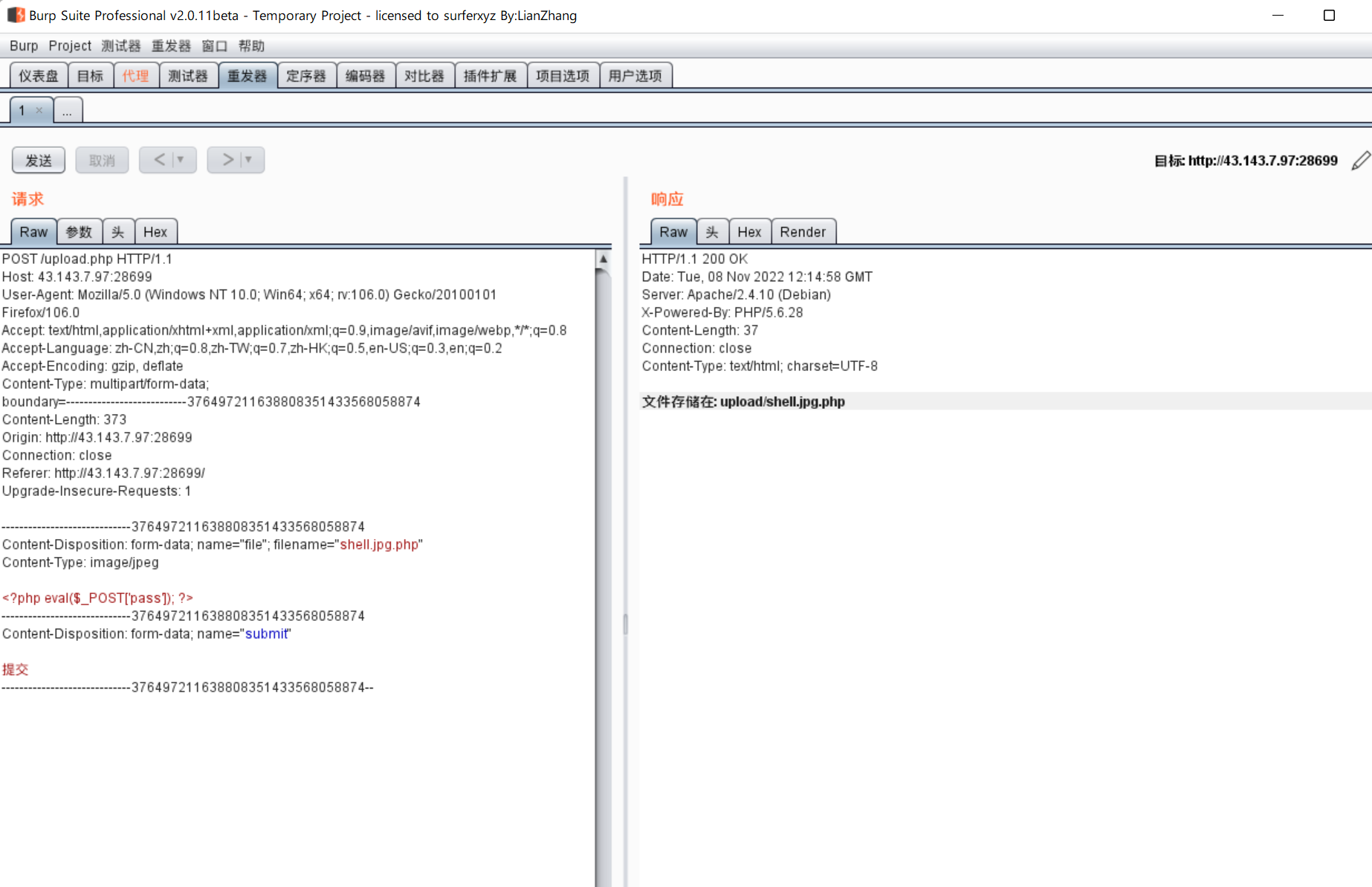Click the Upgrade-Insecure-Requests: 1 line
This screenshot has width=1372, height=887.
[97, 491]
